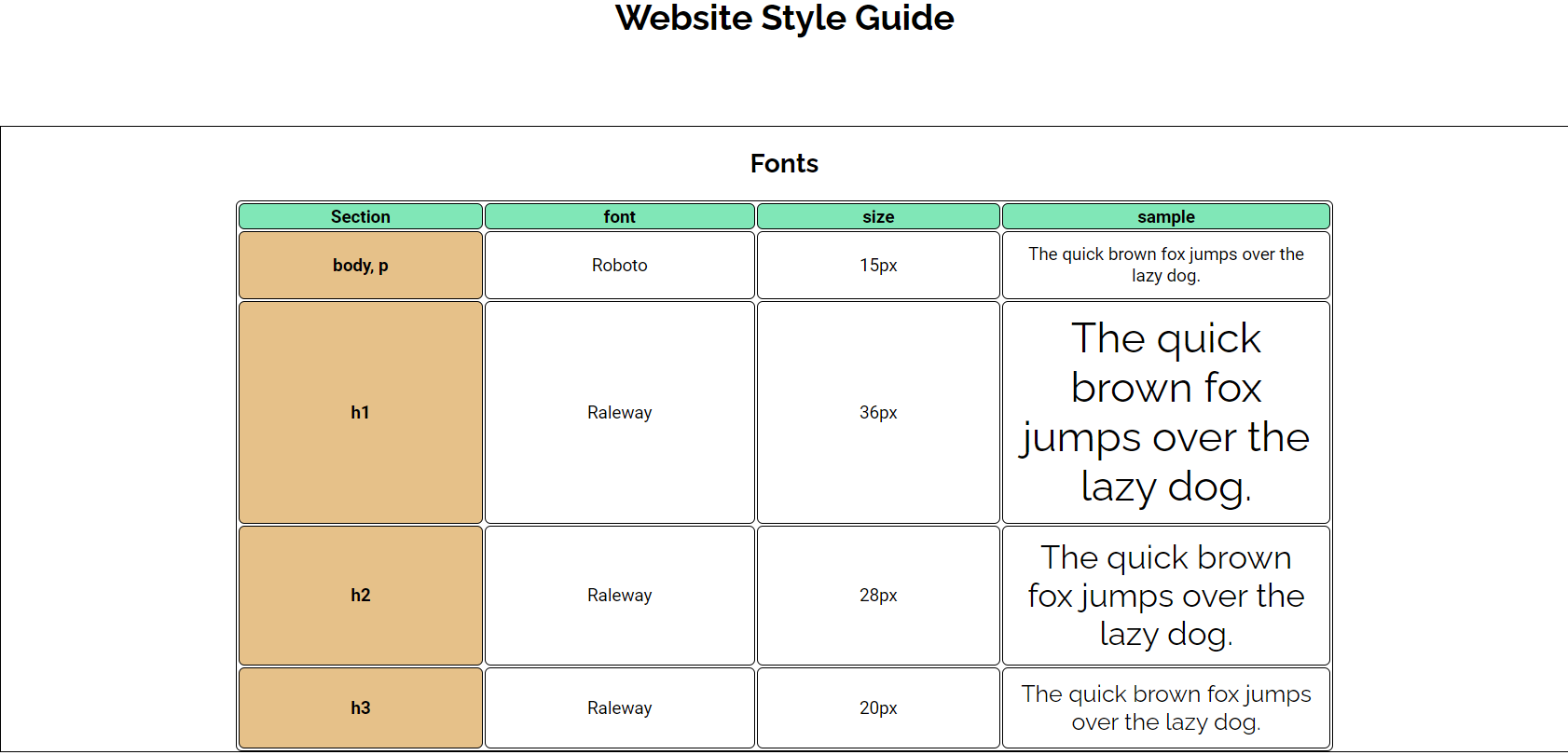Click the body, p row label
Screen dimensions: 1568x755
coord(361,266)
